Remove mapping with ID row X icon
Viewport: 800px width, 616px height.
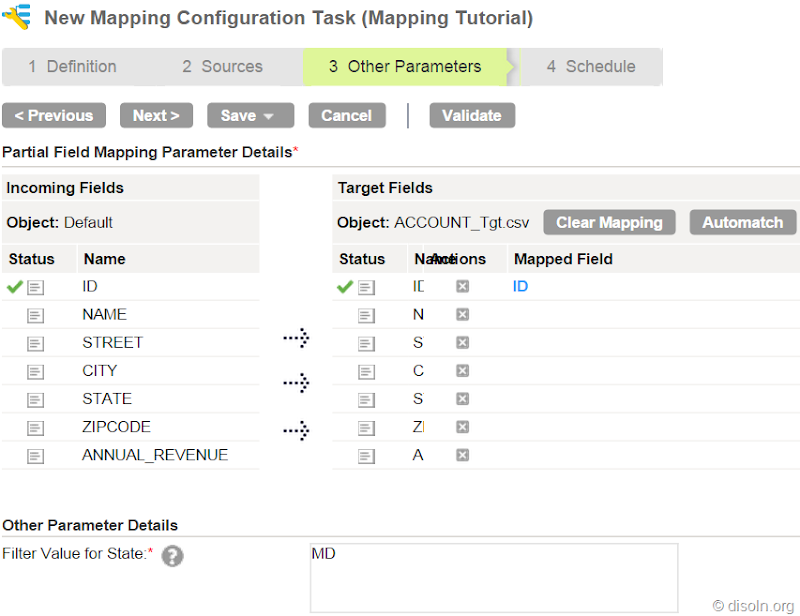pyautogui.click(x=462, y=287)
